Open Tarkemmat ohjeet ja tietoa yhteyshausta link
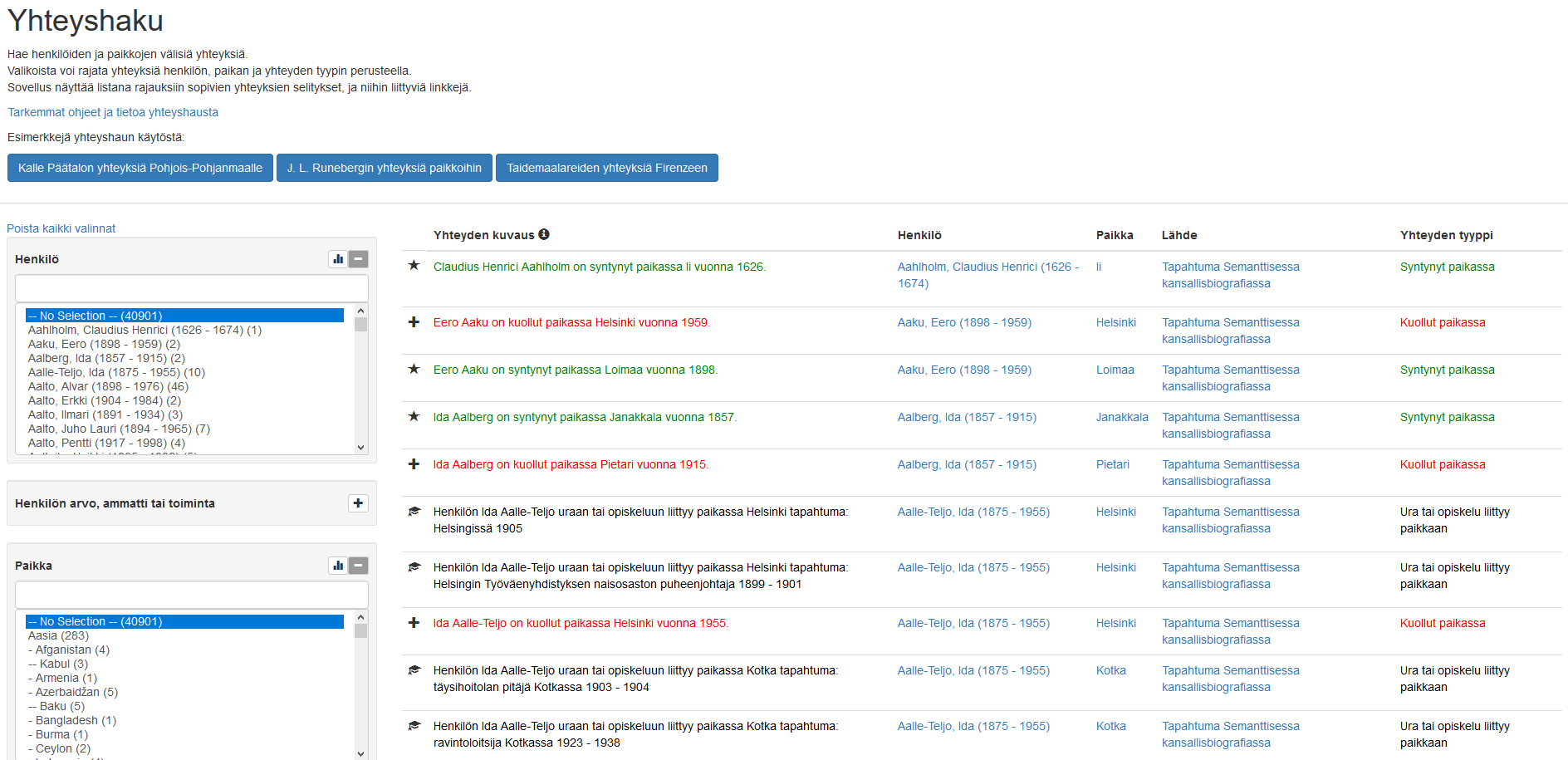The height and width of the screenshot is (760, 1568). [x=113, y=112]
